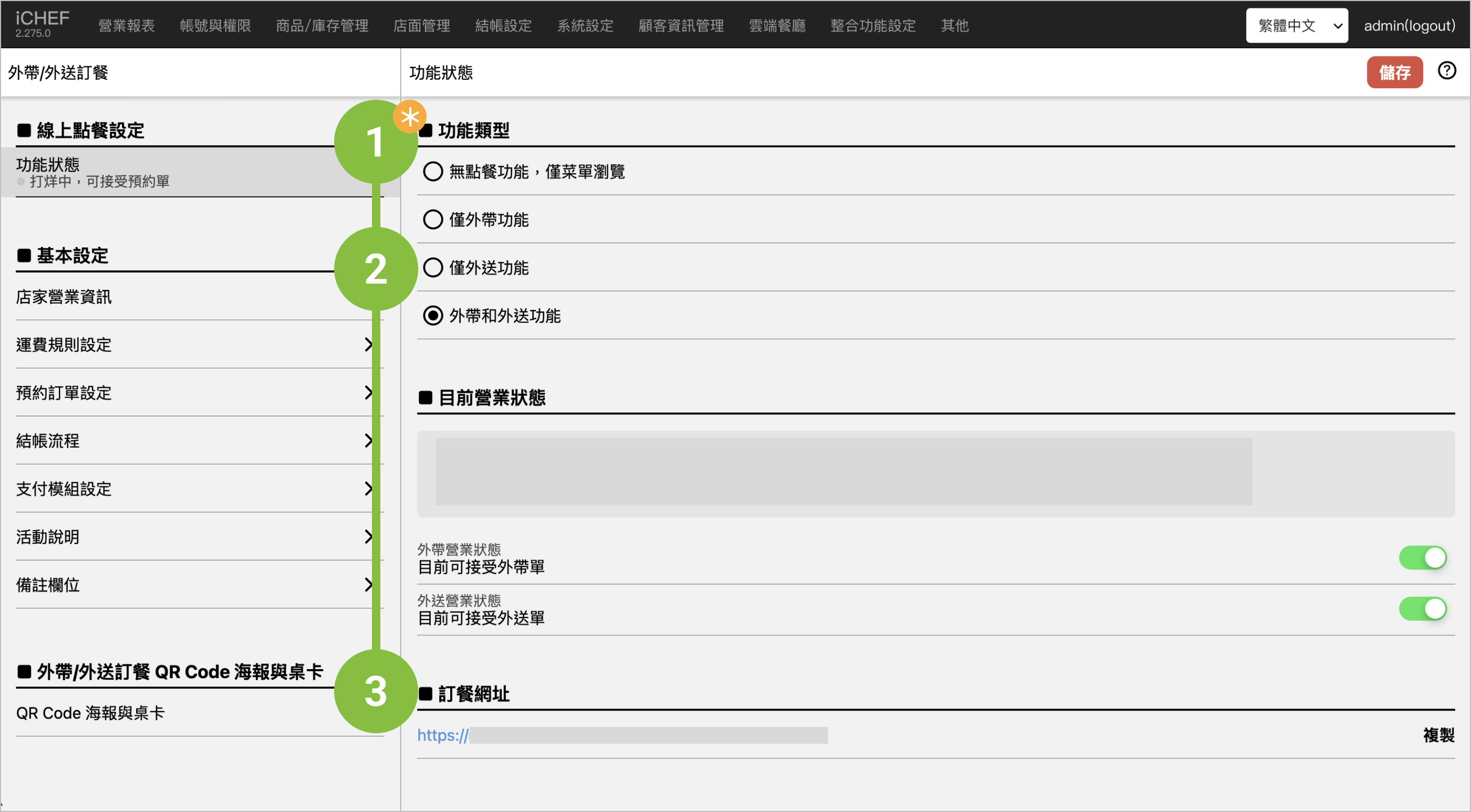
Task: Open the 繁體中文 language dropdown
Action: pyautogui.click(x=1296, y=26)
